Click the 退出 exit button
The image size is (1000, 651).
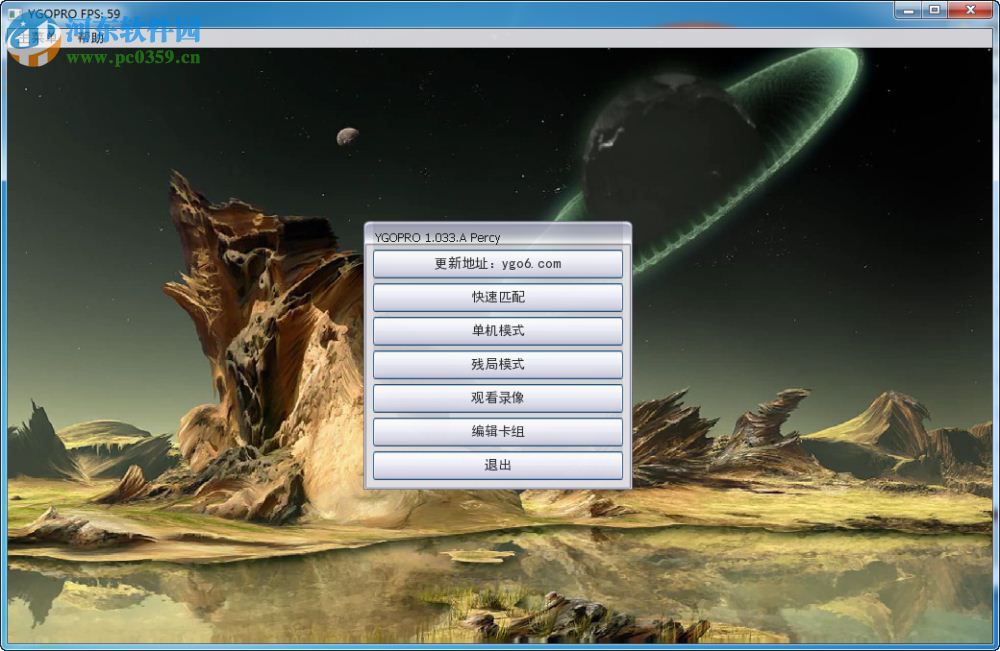tap(497, 465)
